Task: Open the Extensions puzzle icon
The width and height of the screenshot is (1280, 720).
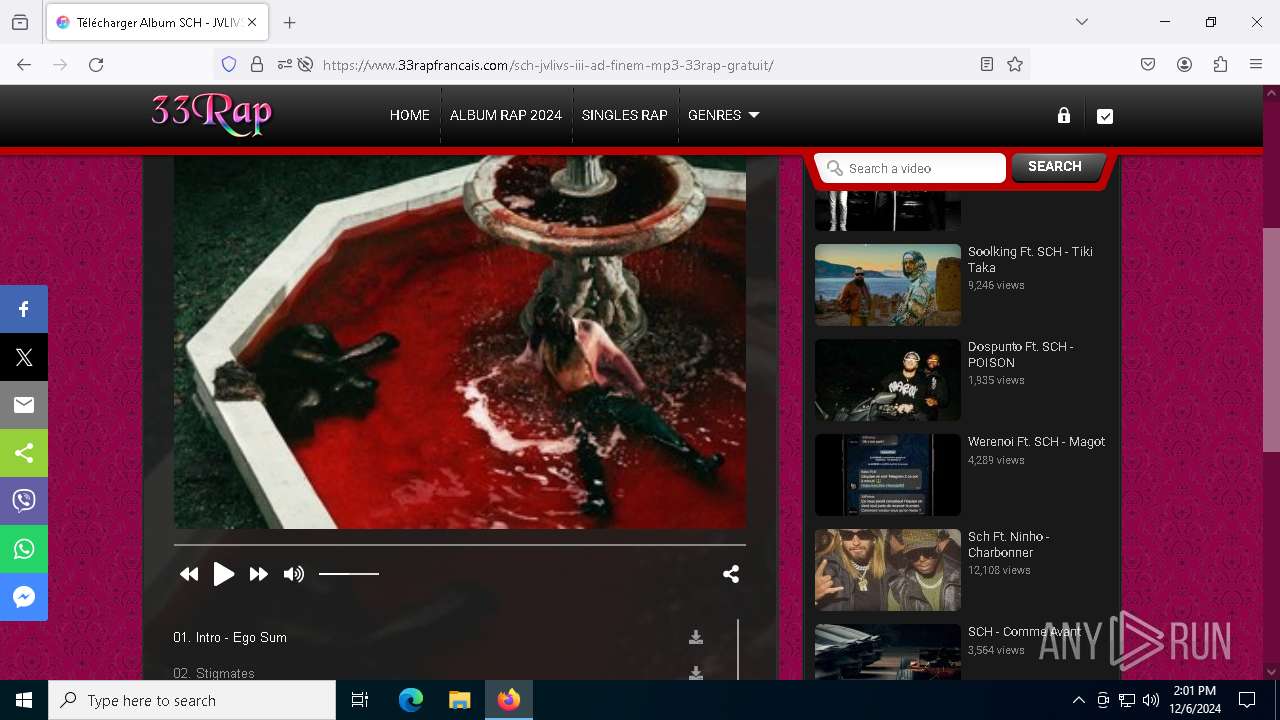Action: pos(1220,65)
